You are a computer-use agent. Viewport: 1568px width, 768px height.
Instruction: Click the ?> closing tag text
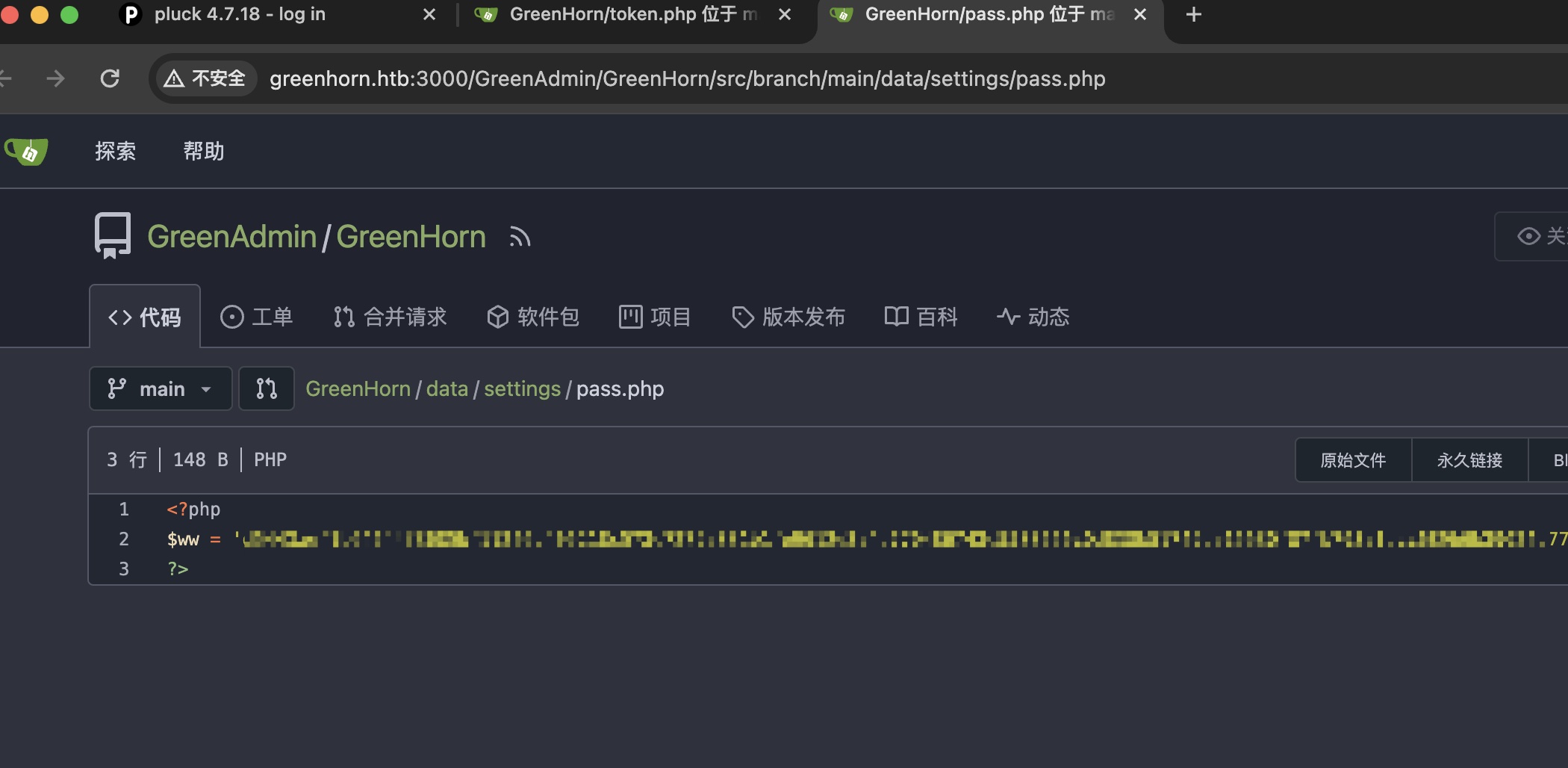coord(178,569)
